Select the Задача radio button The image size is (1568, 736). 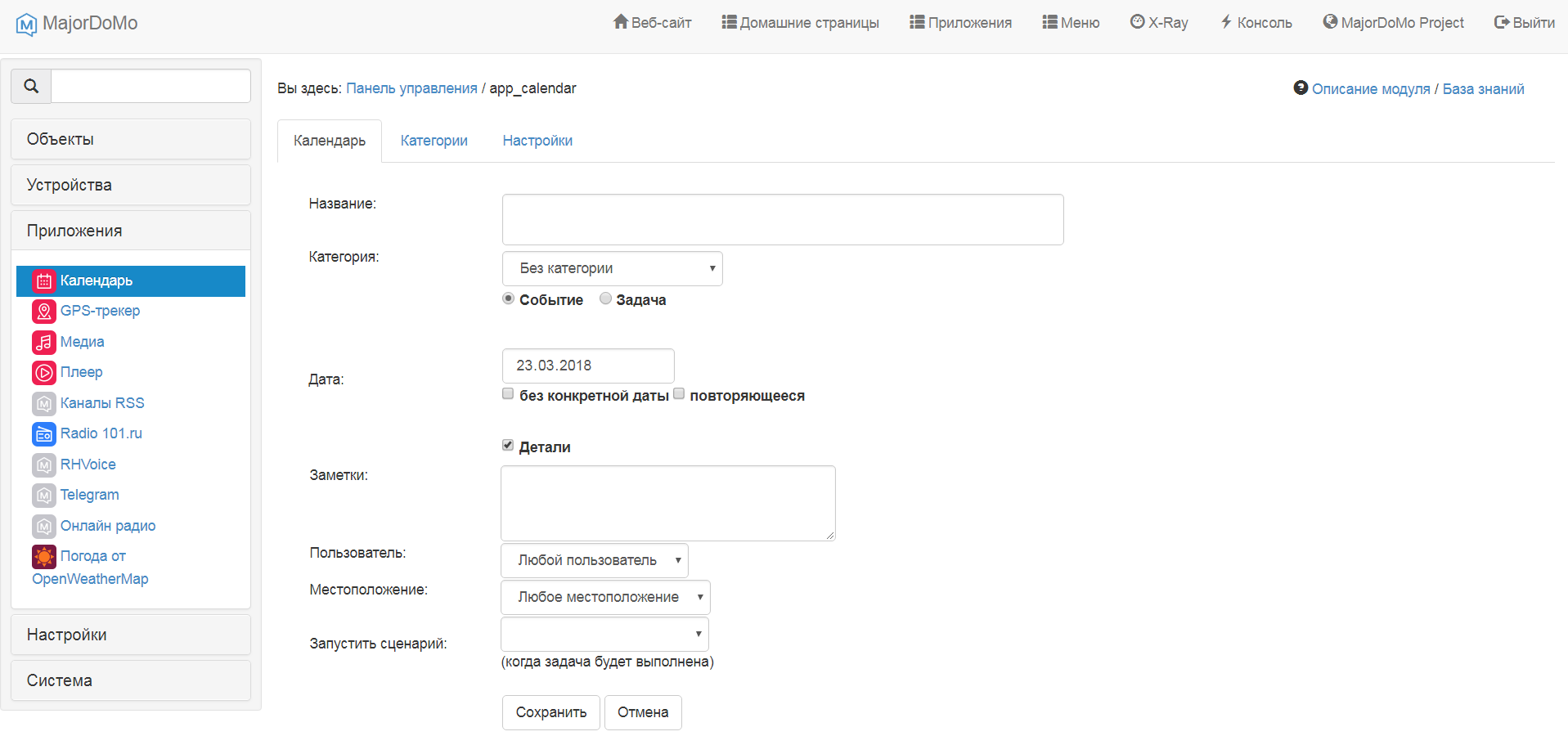point(605,298)
